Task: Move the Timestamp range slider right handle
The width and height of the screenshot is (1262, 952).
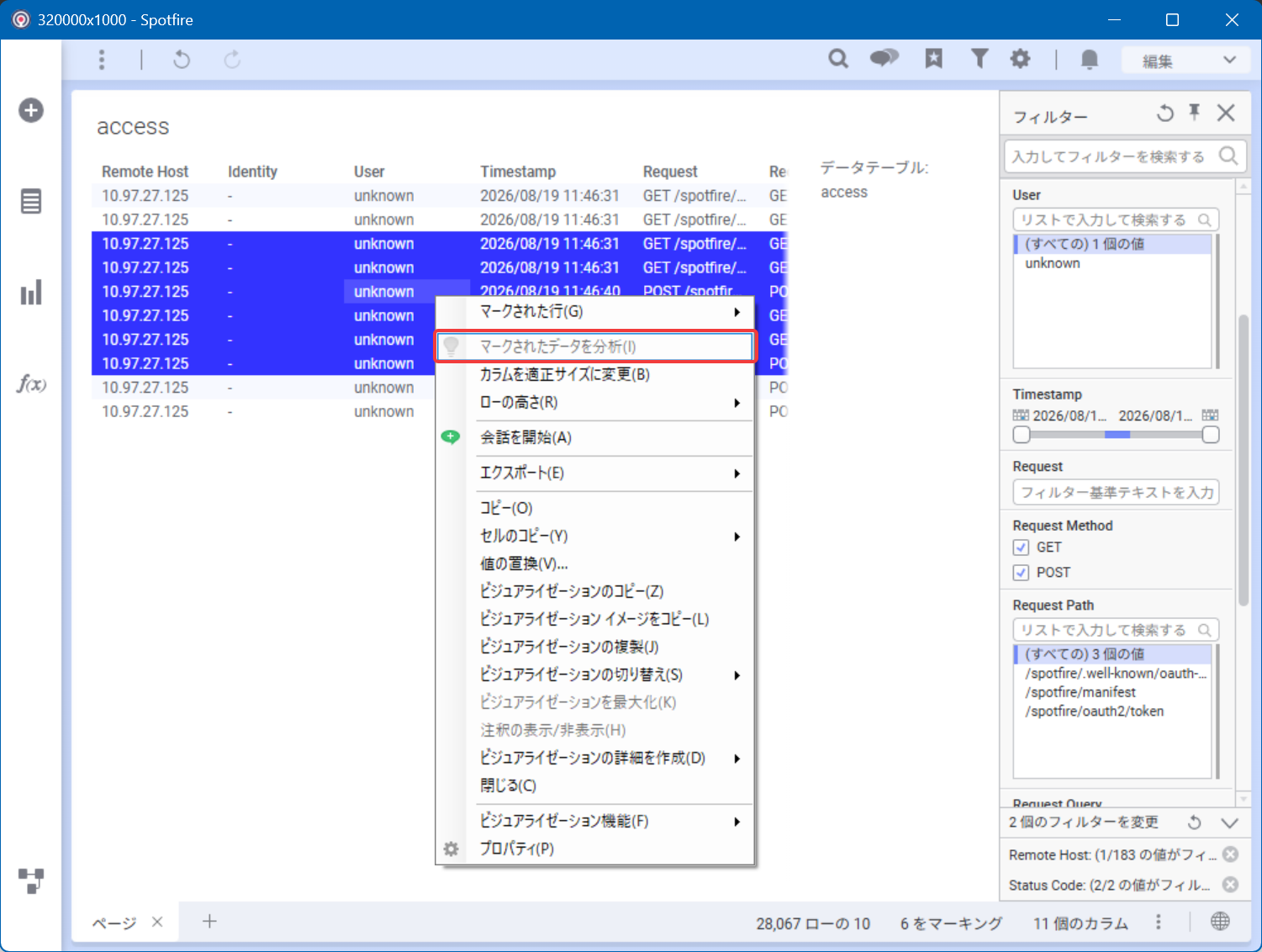Action: pos(1211,435)
